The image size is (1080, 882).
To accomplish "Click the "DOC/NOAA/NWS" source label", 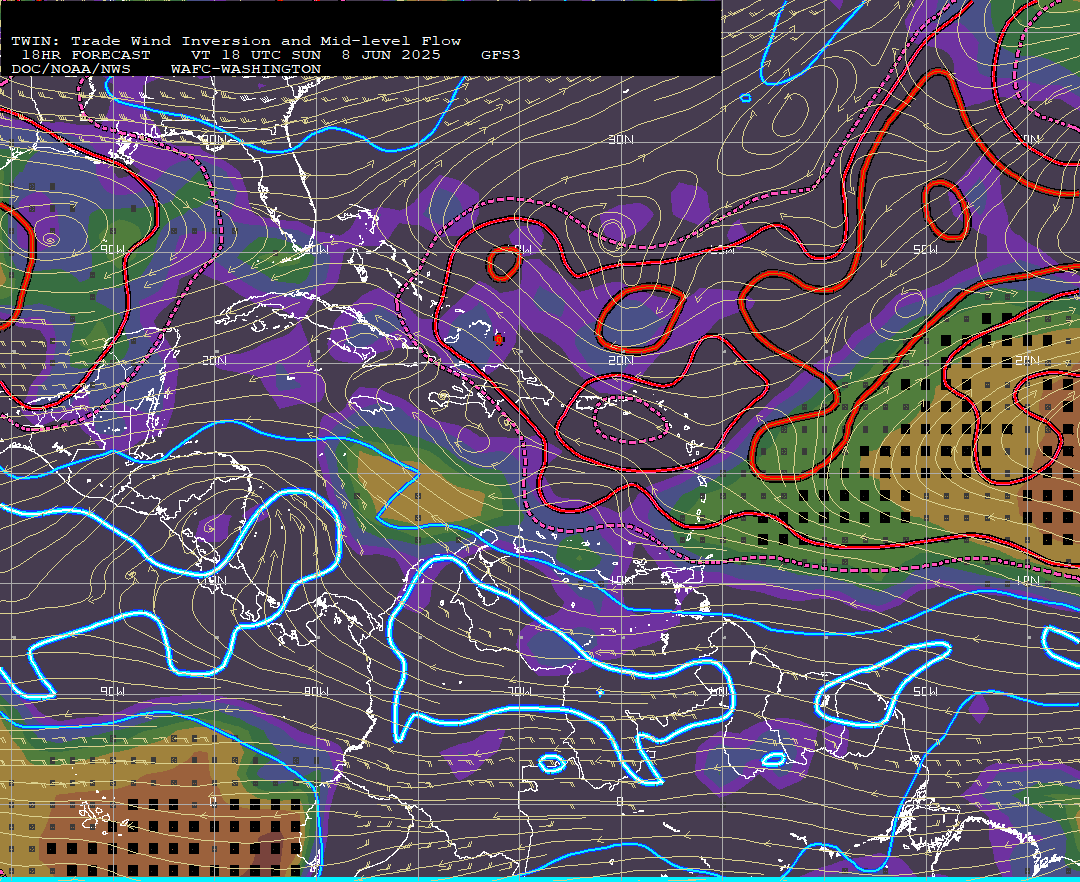I will coord(71,70).
